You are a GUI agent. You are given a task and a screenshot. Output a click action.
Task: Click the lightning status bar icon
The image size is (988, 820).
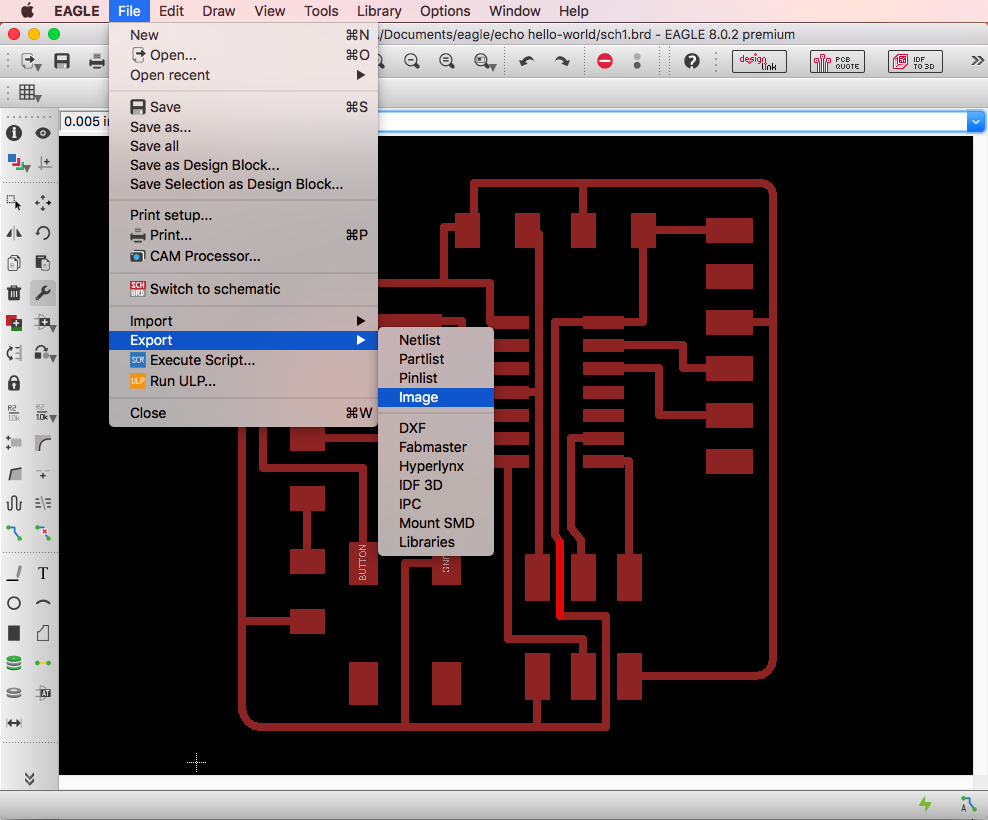tap(925, 804)
